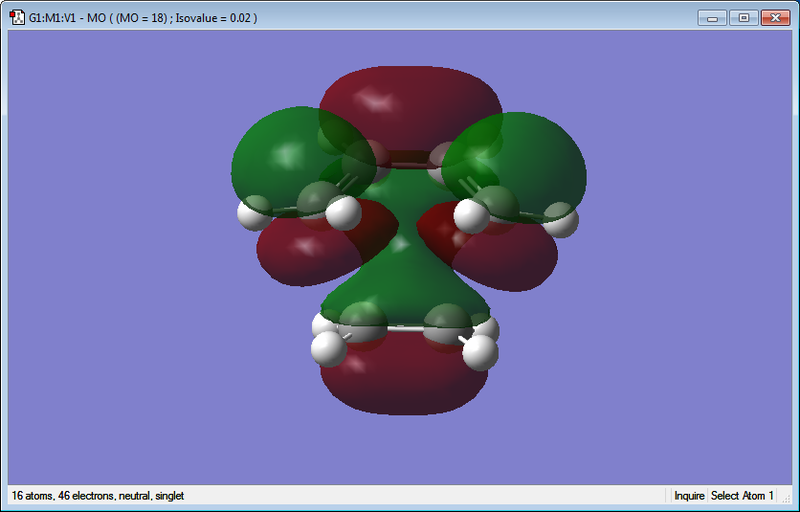Viewport: 800px width, 512px height.
Task: Click the bond between the bottom carbon atoms
Action: click(x=406, y=328)
